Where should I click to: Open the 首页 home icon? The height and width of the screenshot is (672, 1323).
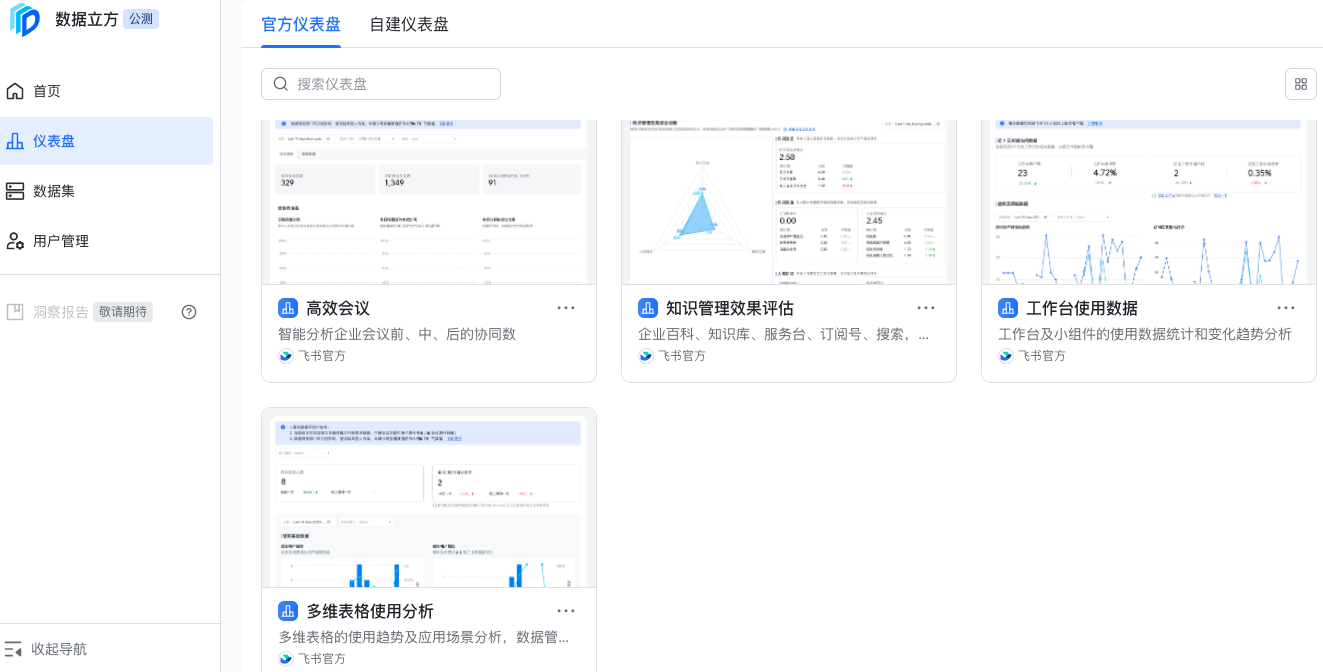(x=15, y=91)
